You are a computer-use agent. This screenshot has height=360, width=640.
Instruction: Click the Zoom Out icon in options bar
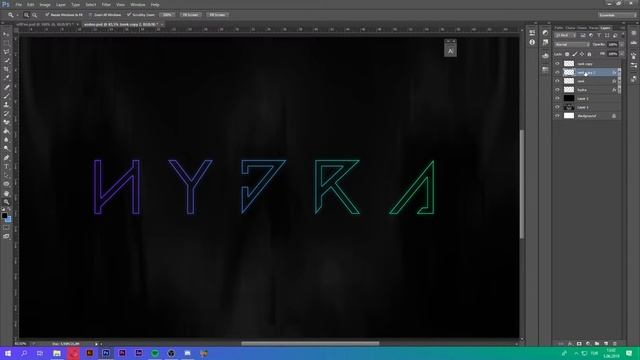tap(35, 15)
